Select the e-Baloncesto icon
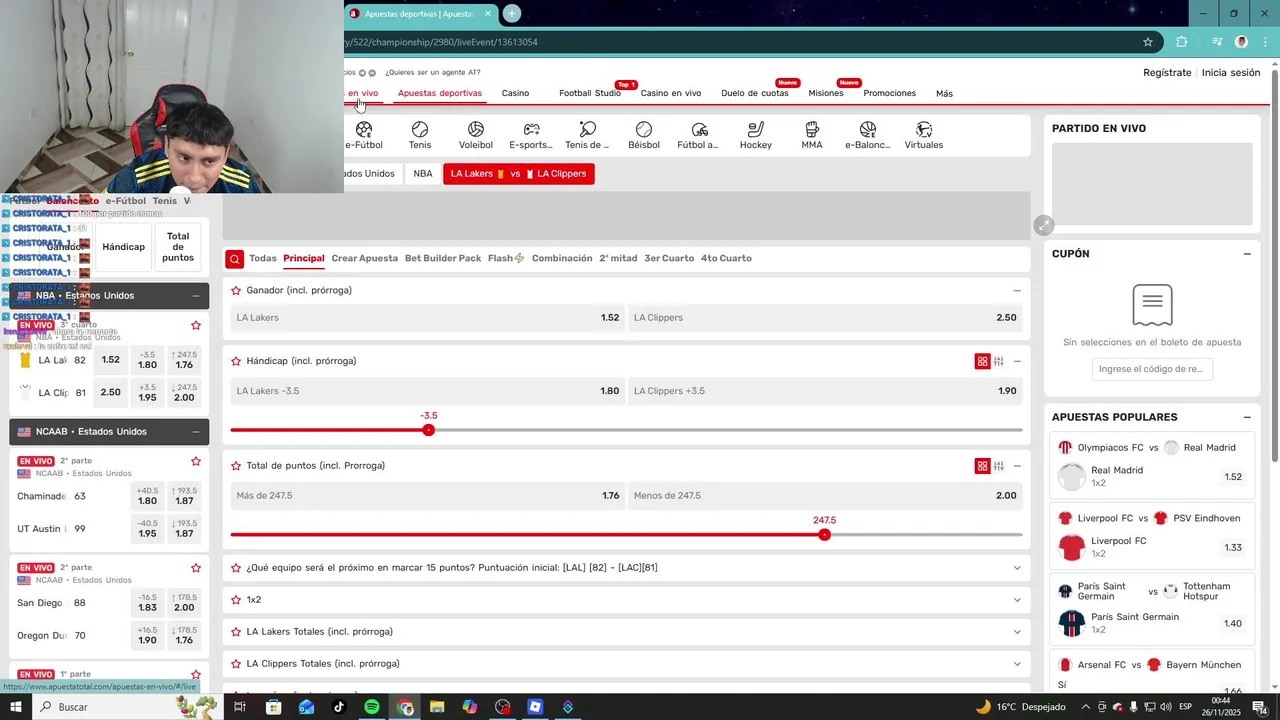The height and width of the screenshot is (720, 1280). tap(868, 135)
